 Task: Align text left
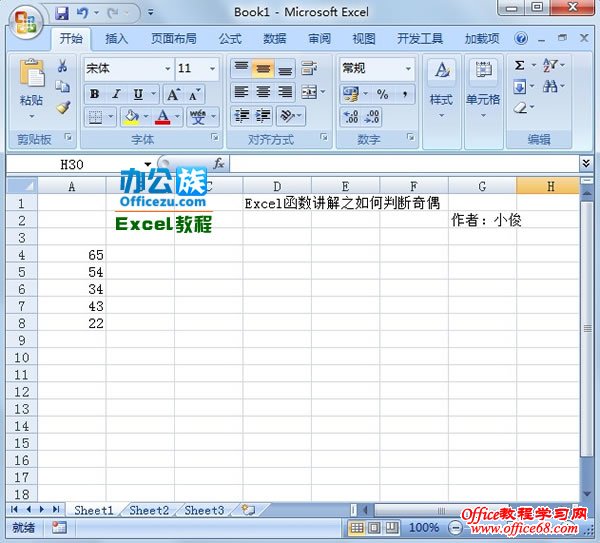(x=241, y=92)
